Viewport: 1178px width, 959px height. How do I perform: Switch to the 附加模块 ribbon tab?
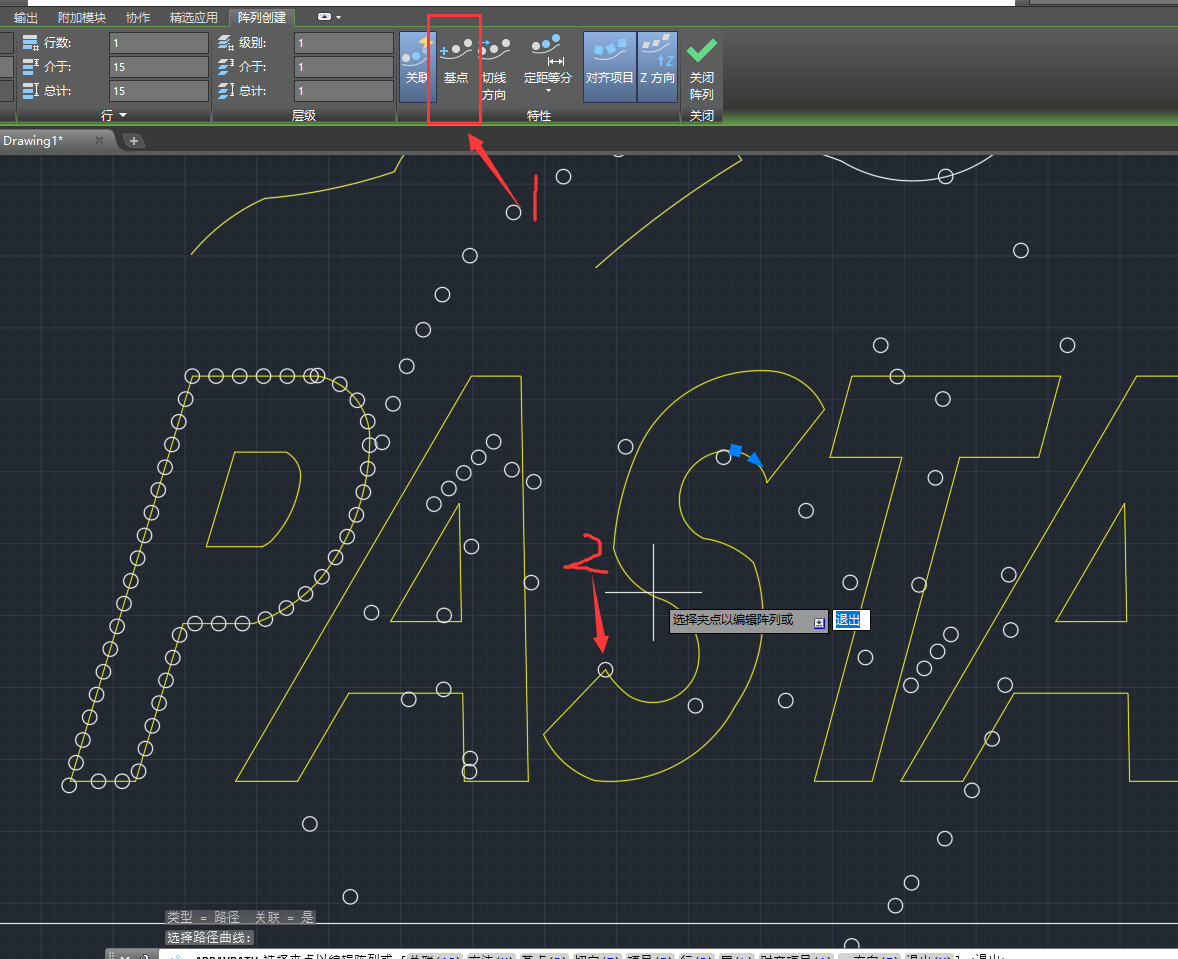click(82, 17)
